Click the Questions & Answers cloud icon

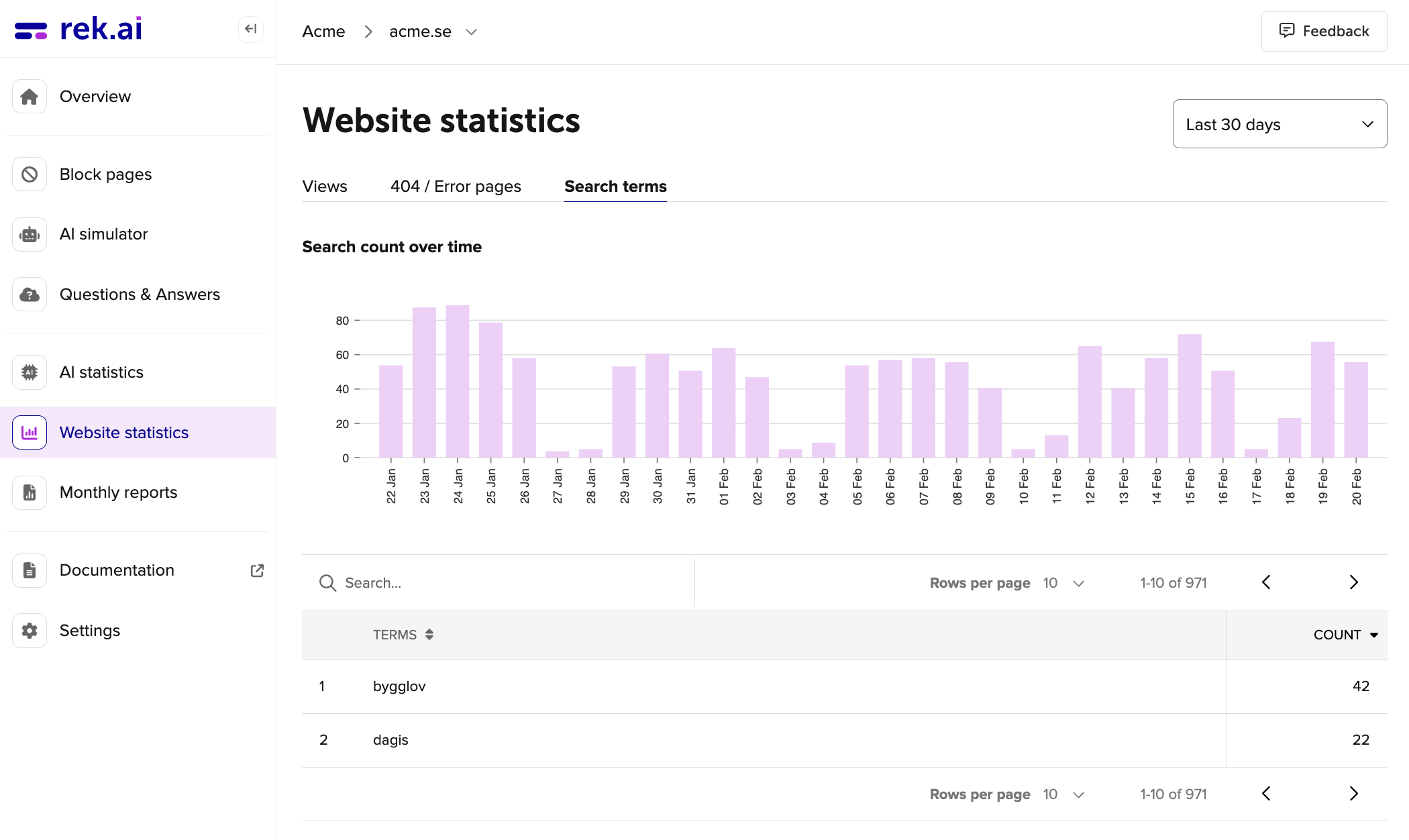30,295
